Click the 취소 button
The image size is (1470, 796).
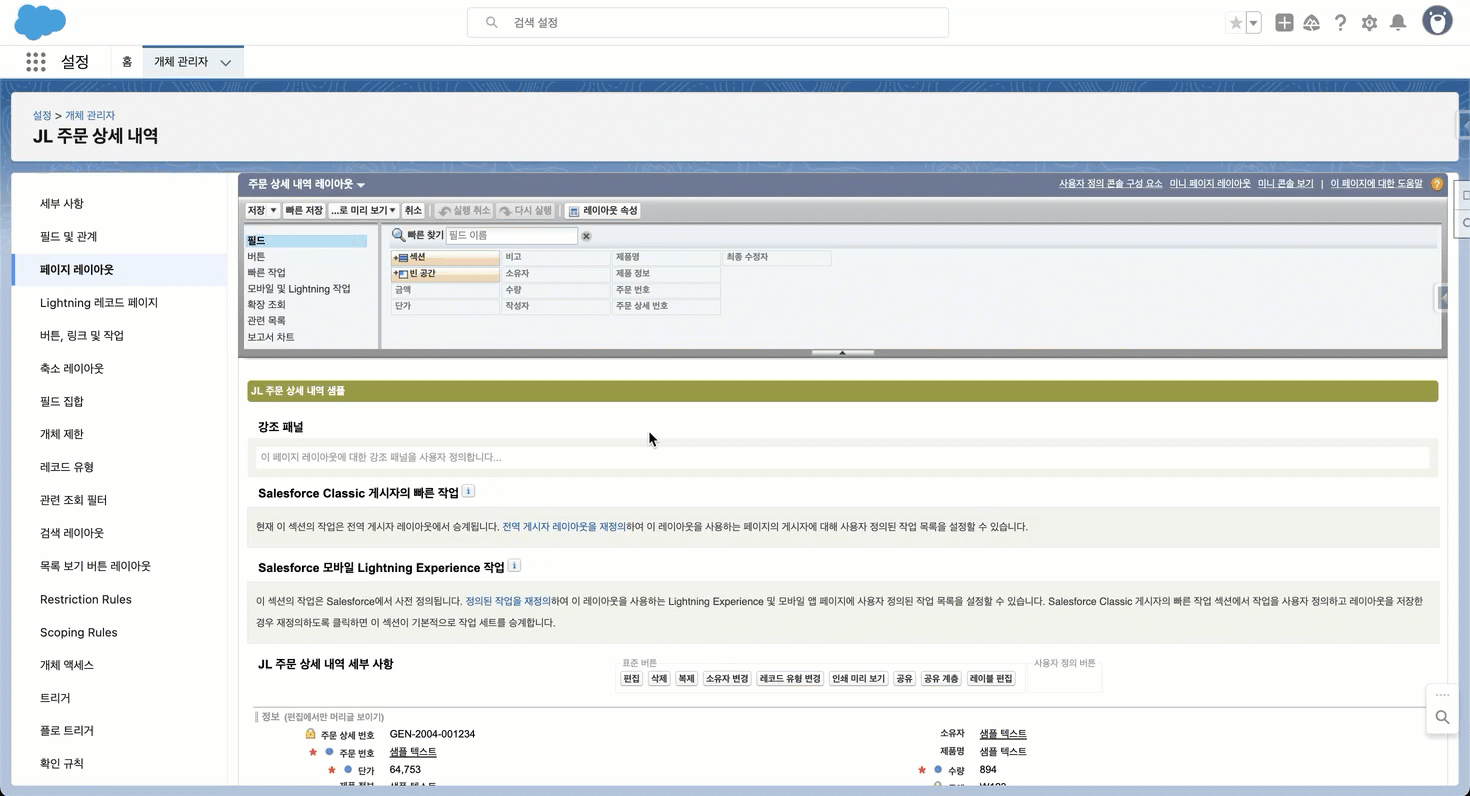click(413, 211)
